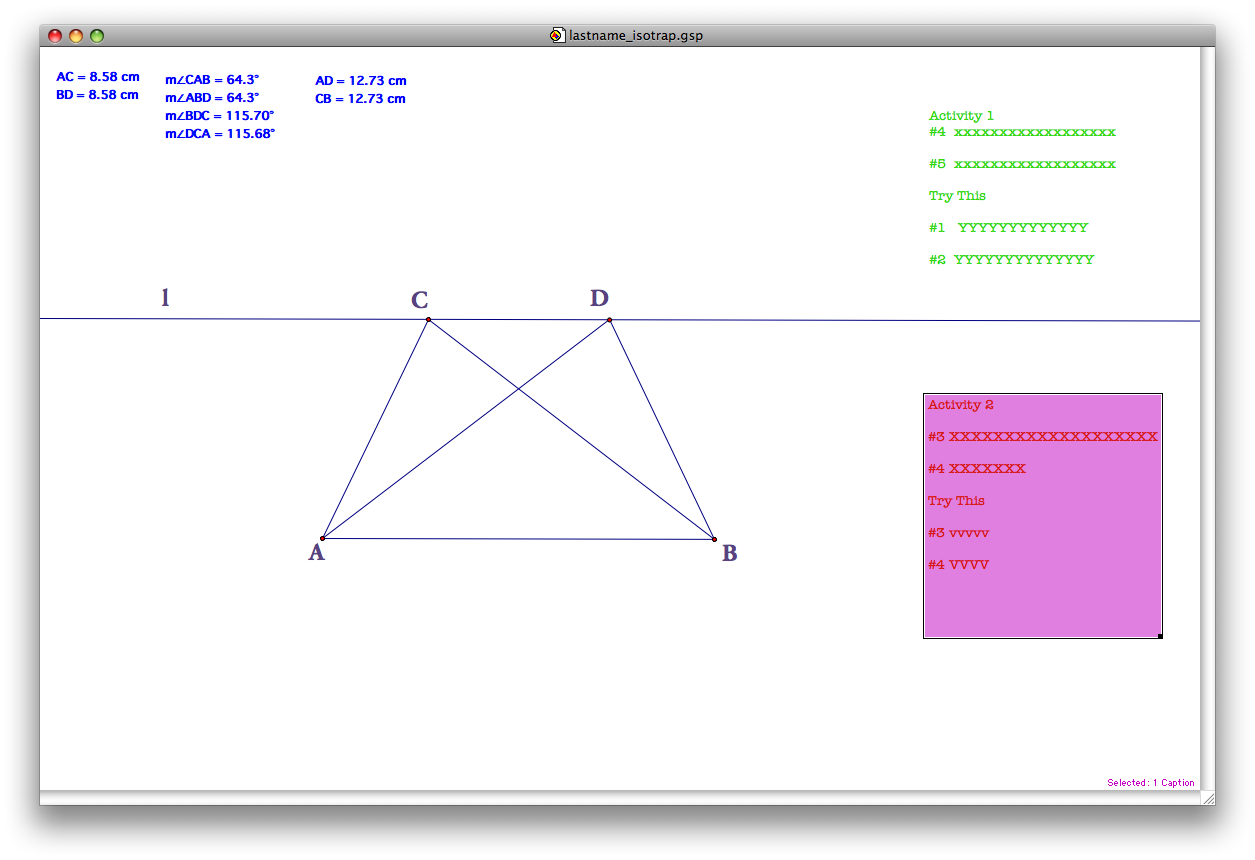Select the CB = 12.73 cm measurement

pos(360,98)
